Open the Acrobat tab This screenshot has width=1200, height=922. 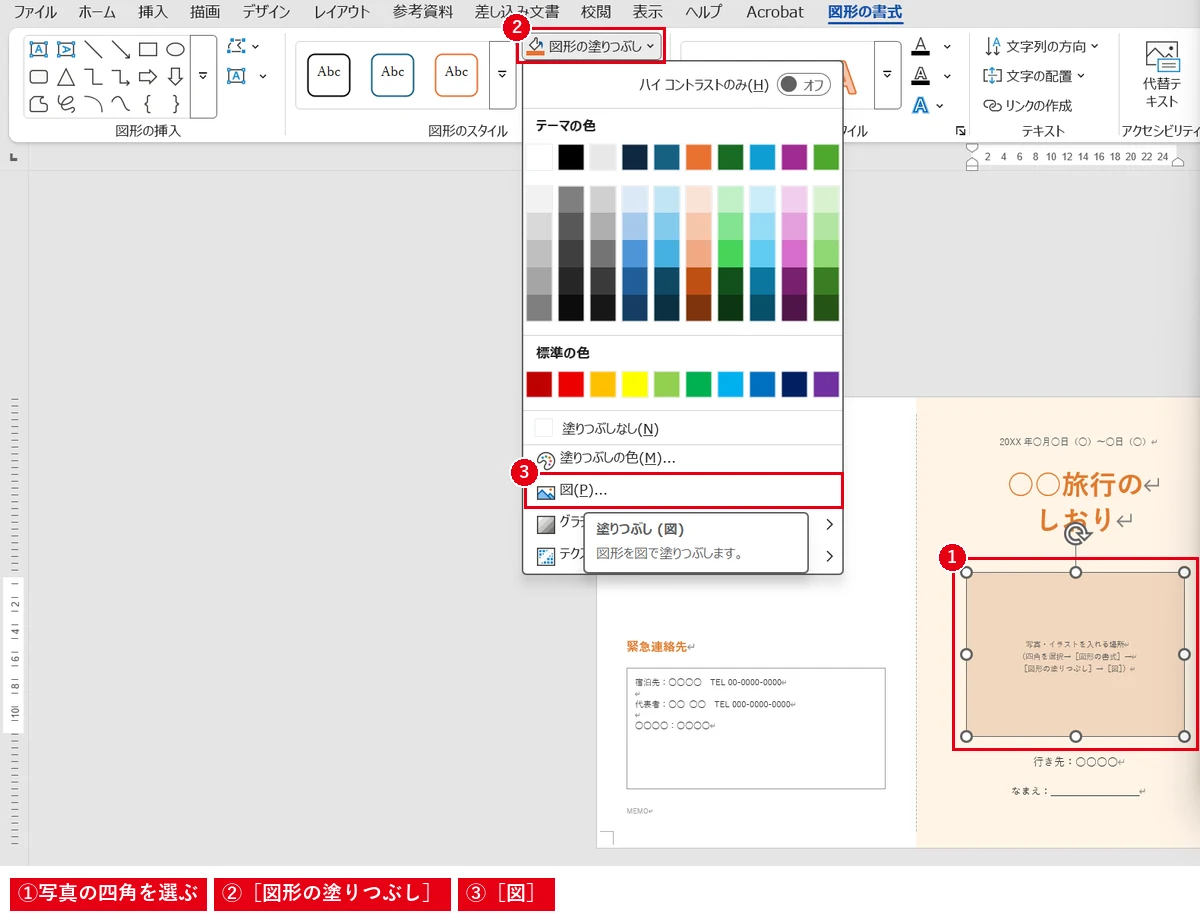coord(775,12)
